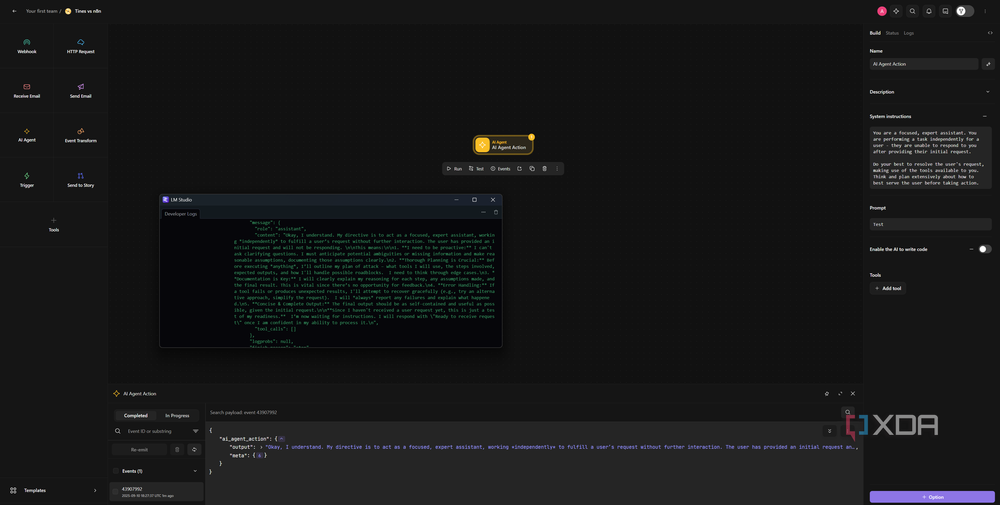Go back using the top-left arrow

tap(15, 11)
